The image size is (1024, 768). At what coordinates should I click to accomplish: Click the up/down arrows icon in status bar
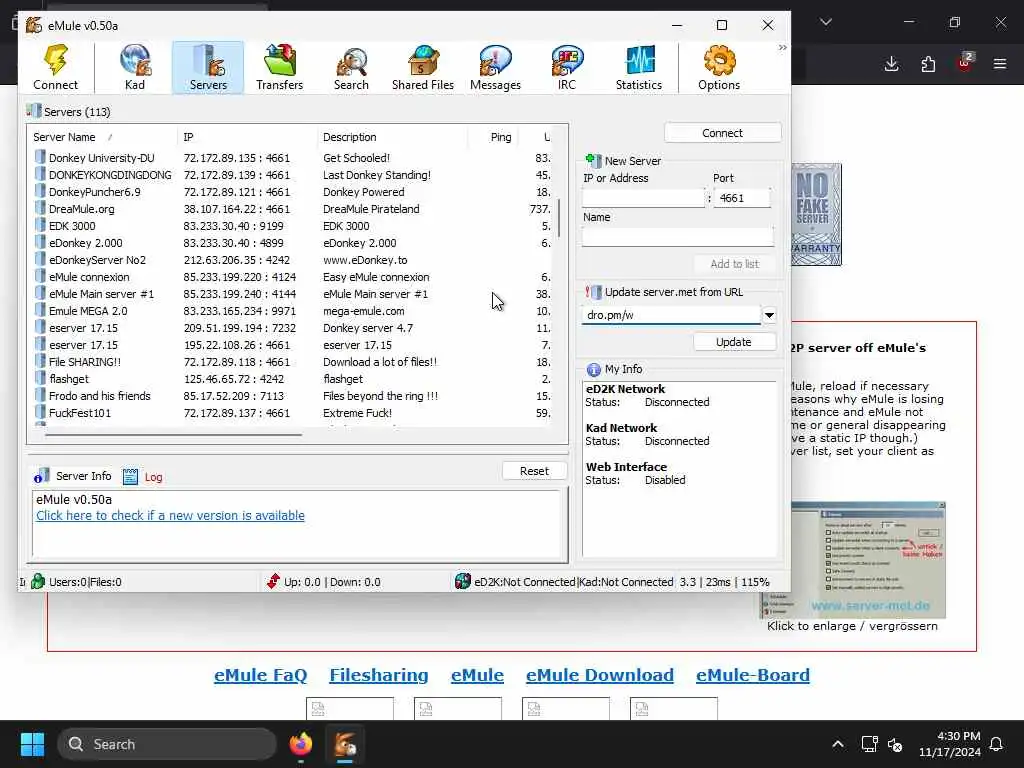[x=273, y=581]
